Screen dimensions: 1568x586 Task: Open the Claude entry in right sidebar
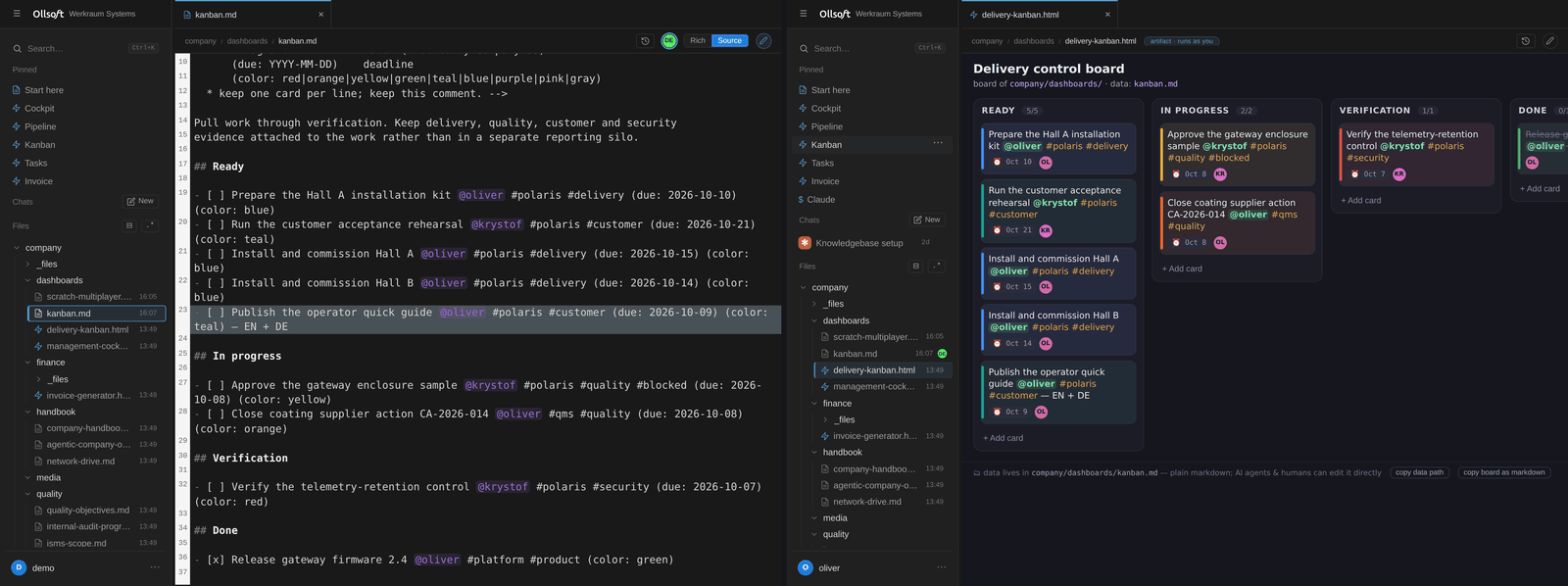tap(872, 199)
